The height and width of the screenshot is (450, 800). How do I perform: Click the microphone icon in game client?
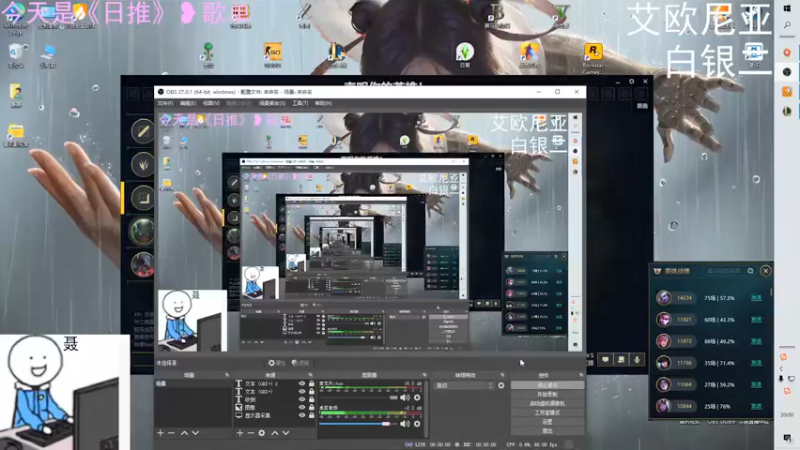pyautogui.click(x=637, y=360)
